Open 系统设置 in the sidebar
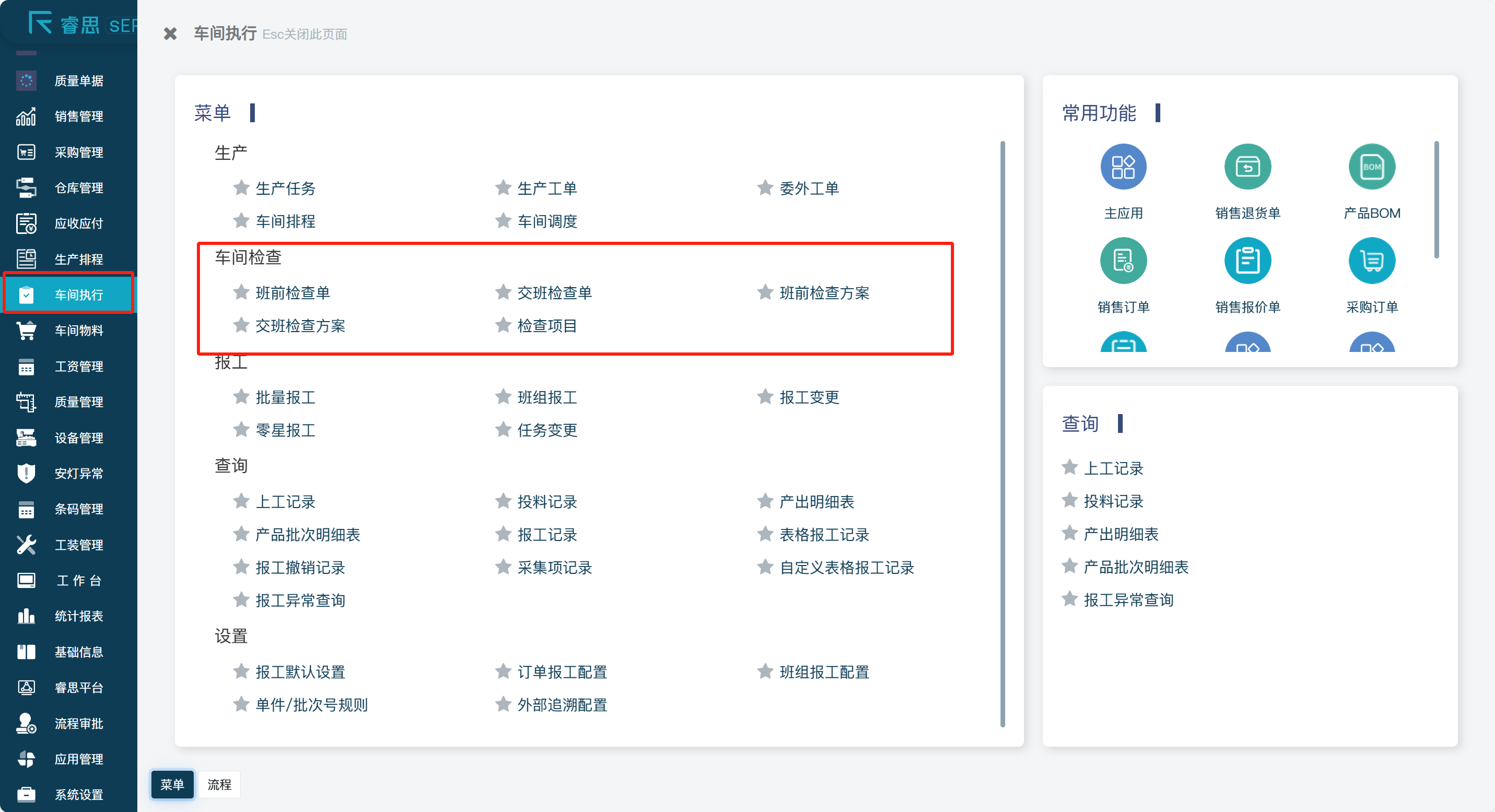The width and height of the screenshot is (1495, 812). point(78,795)
